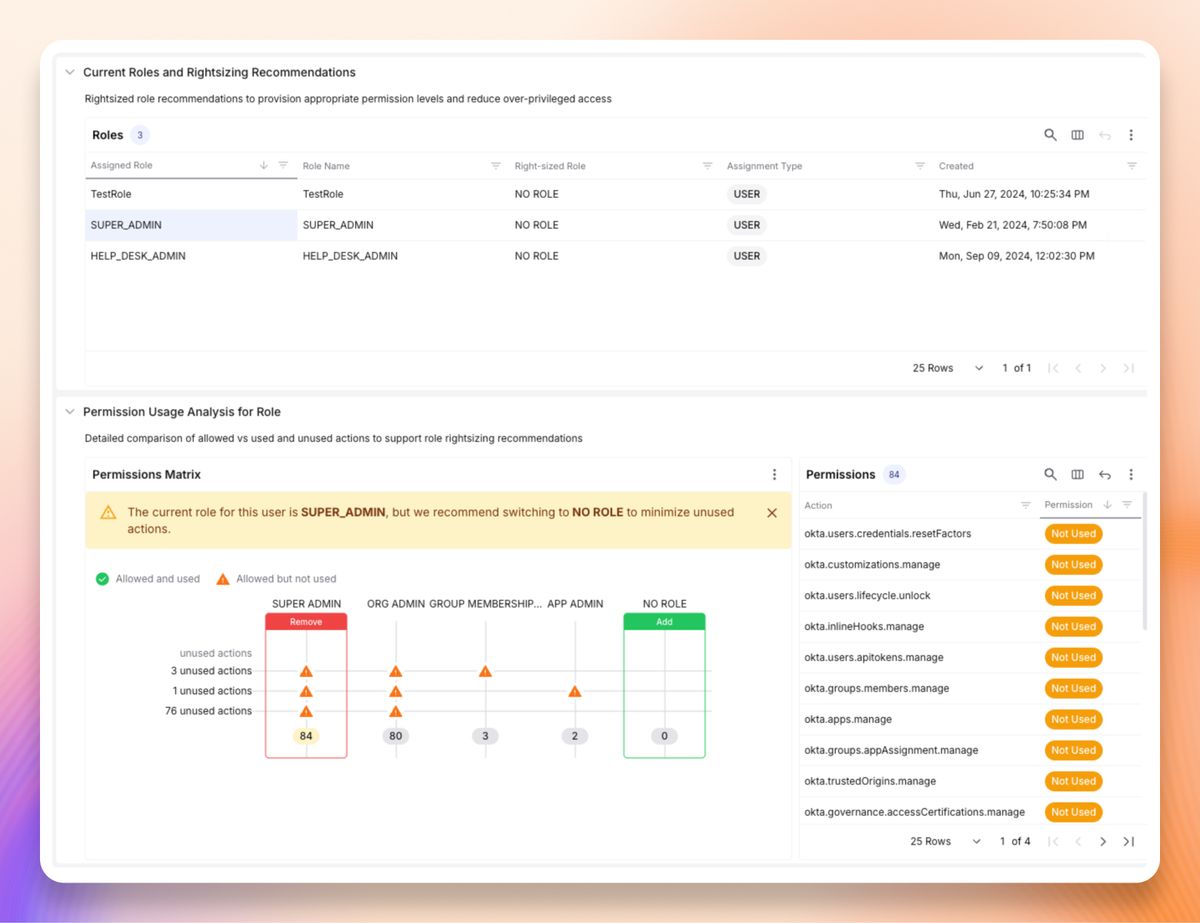Viewport: 1200px width, 923px height.
Task: Open column chooser in Permissions table
Action: pyautogui.click(x=1077, y=474)
